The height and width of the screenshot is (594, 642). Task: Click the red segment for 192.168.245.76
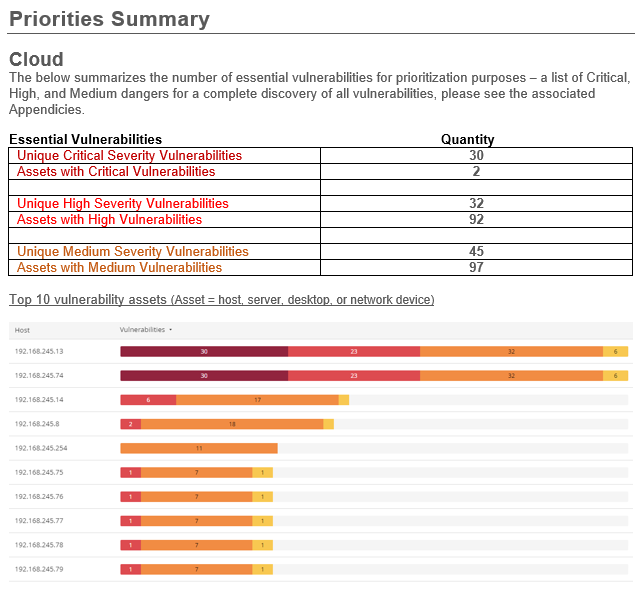(130, 497)
